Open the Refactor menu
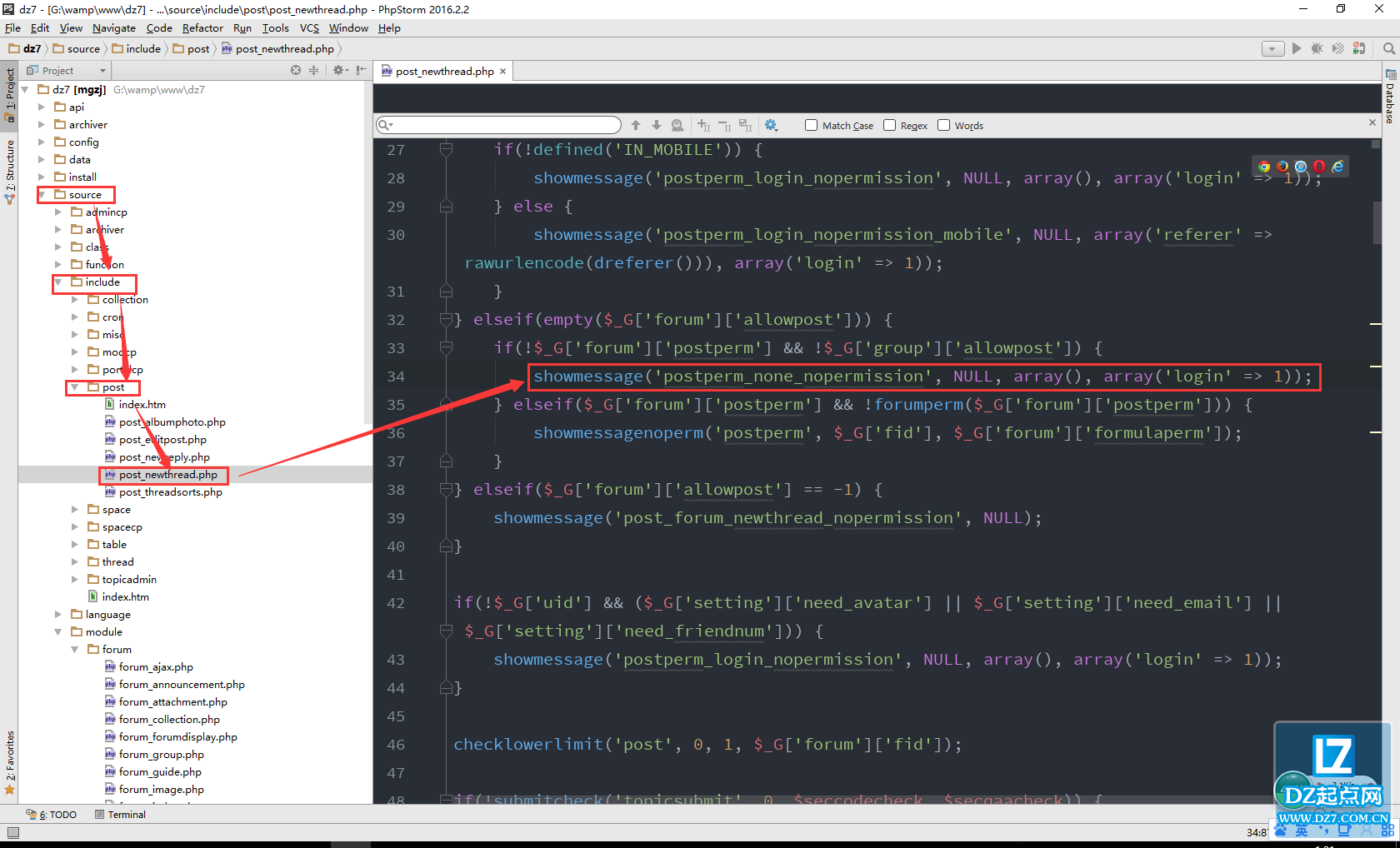This screenshot has width=1400, height=848. pyautogui.click(x=202, y=27)
